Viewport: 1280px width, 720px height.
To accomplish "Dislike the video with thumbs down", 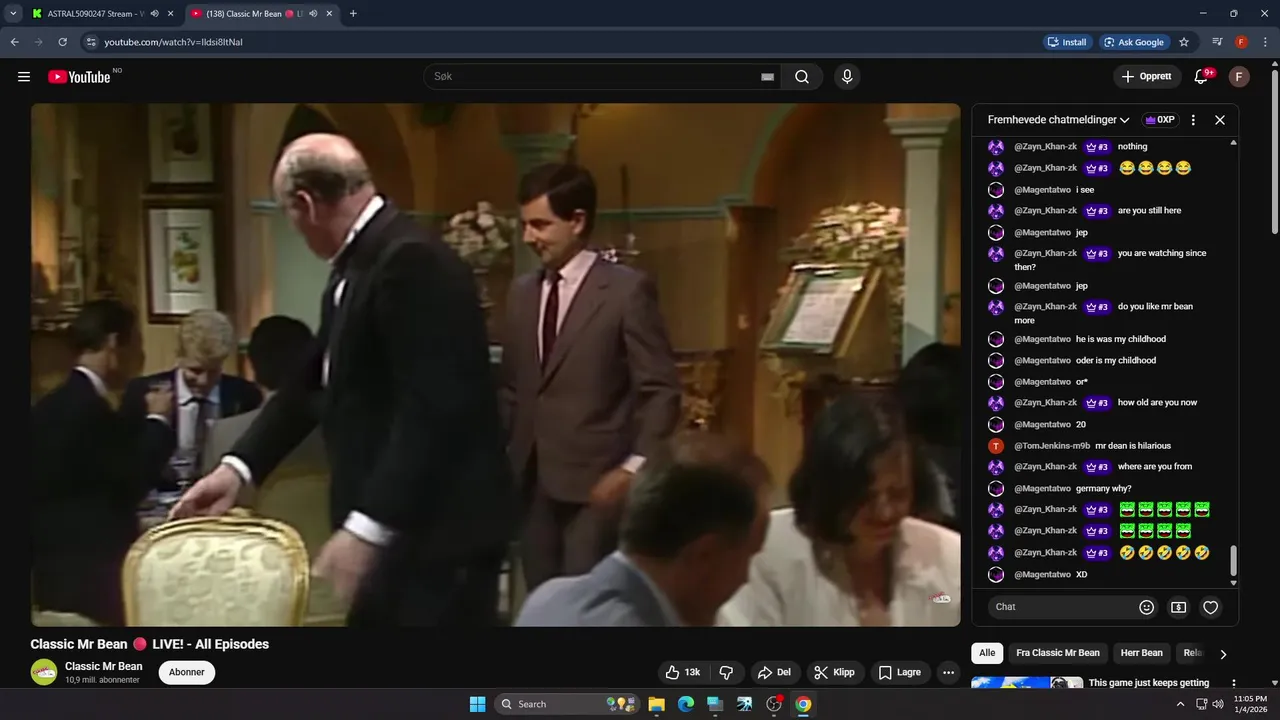I will 727,673.
